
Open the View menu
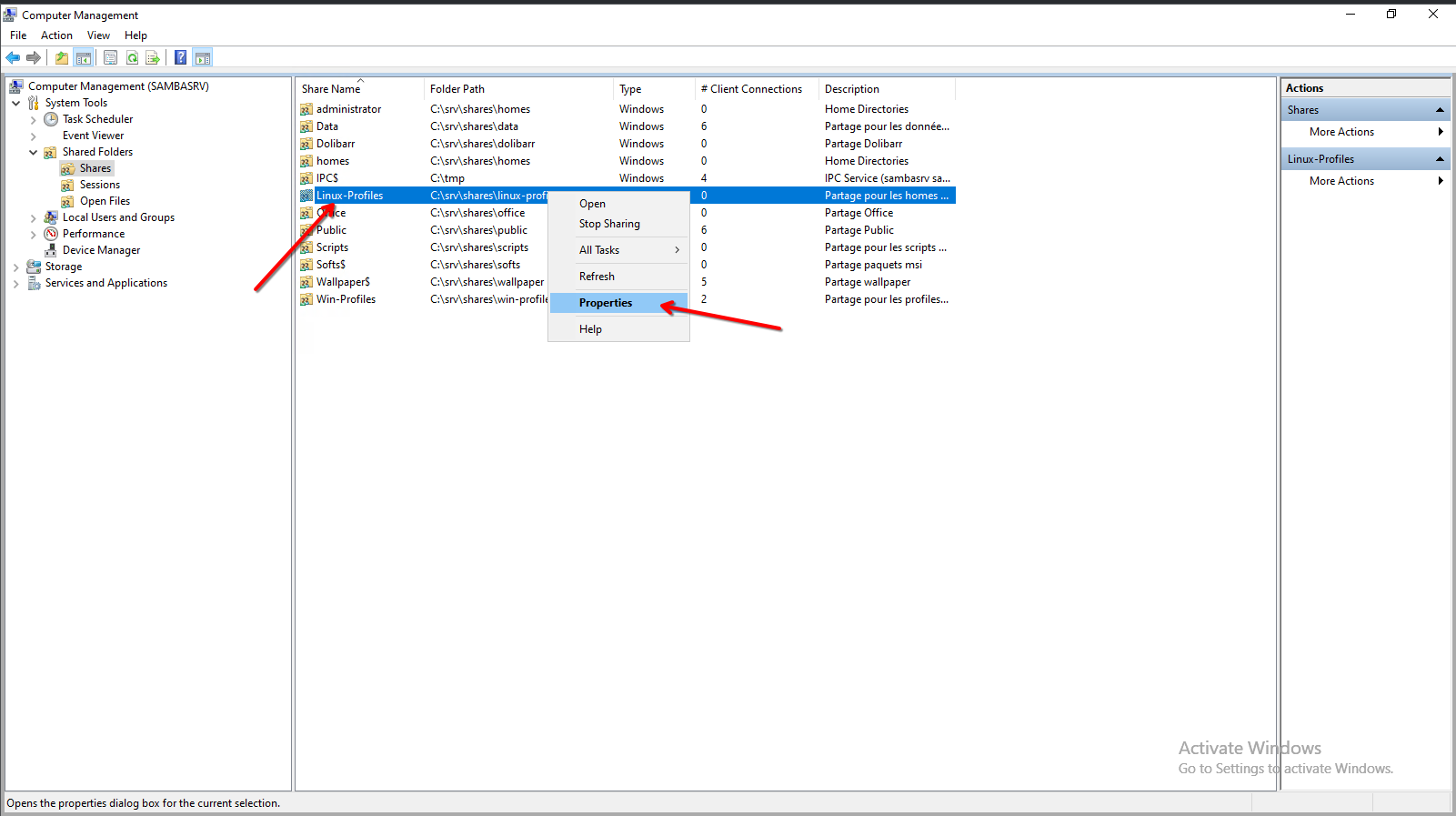click(98, 35)
